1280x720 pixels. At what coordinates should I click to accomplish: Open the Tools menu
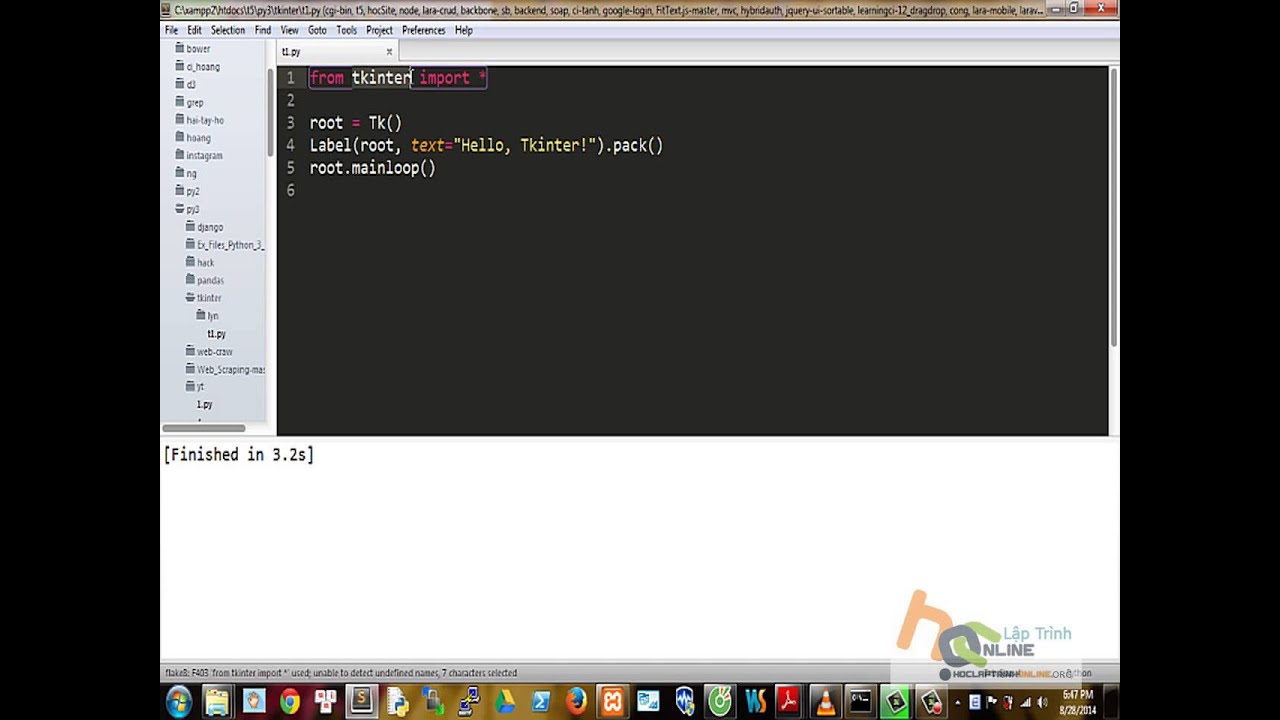(x=347, y=30)
